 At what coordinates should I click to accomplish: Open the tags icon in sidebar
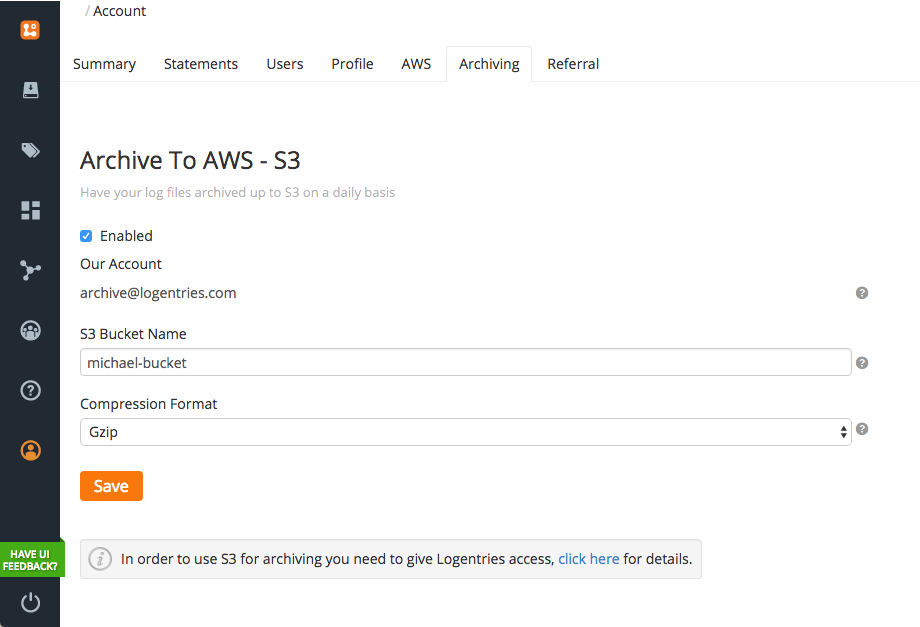(x=31, y=150)
